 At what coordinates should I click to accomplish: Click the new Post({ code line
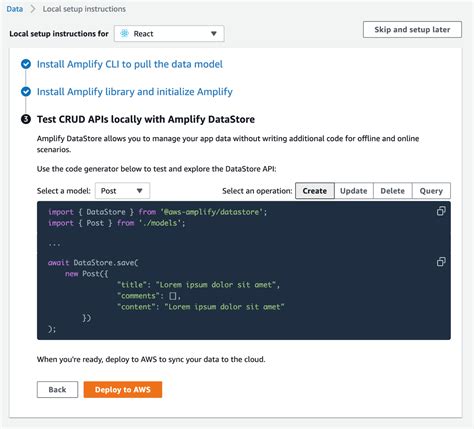(87, 274)
